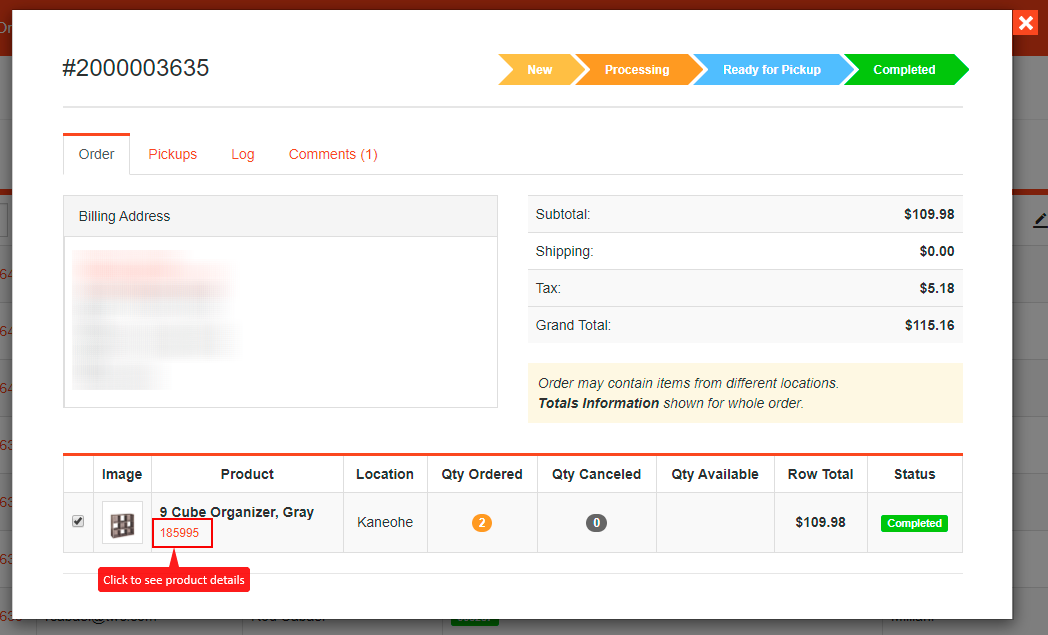Click the product name 9 Cube Organizer, Gray

237,512
